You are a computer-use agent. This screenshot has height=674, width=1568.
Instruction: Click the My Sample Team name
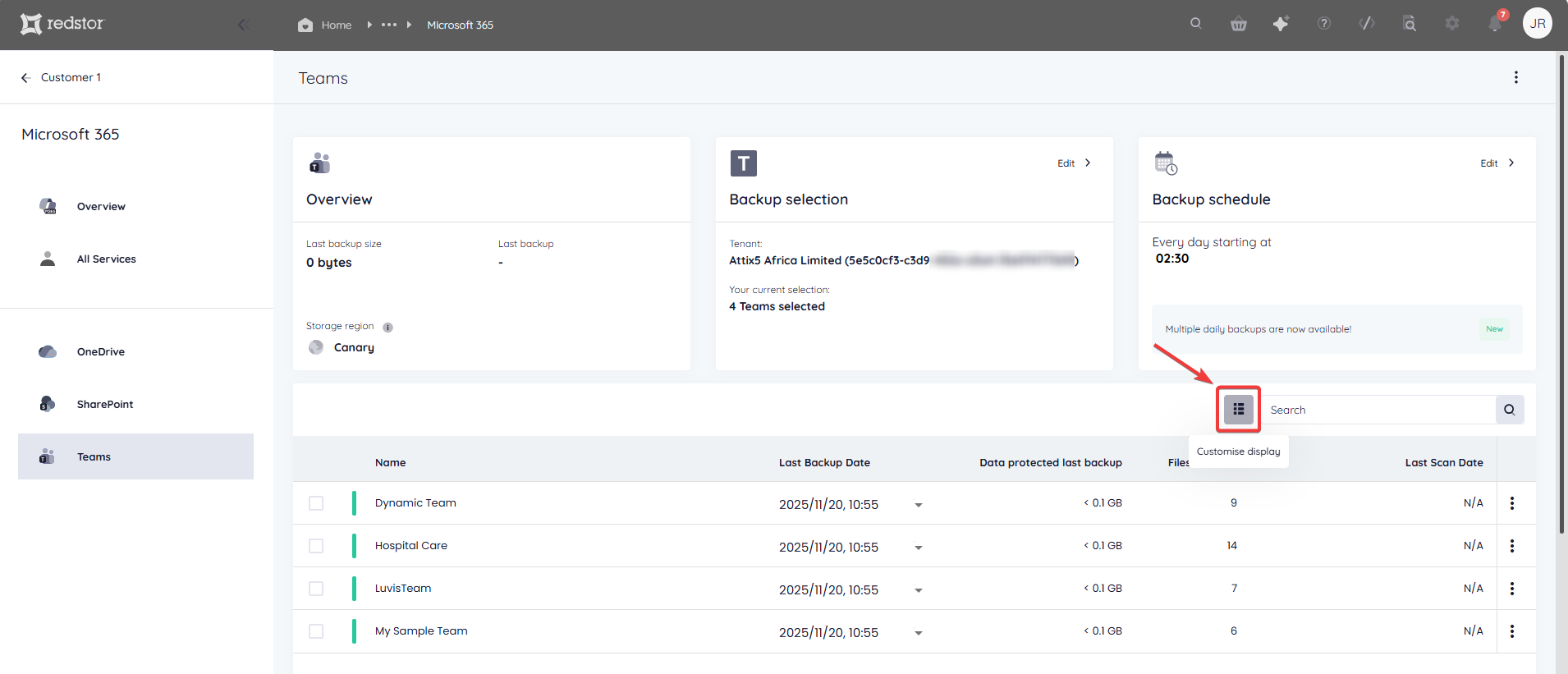click(421, 630)
